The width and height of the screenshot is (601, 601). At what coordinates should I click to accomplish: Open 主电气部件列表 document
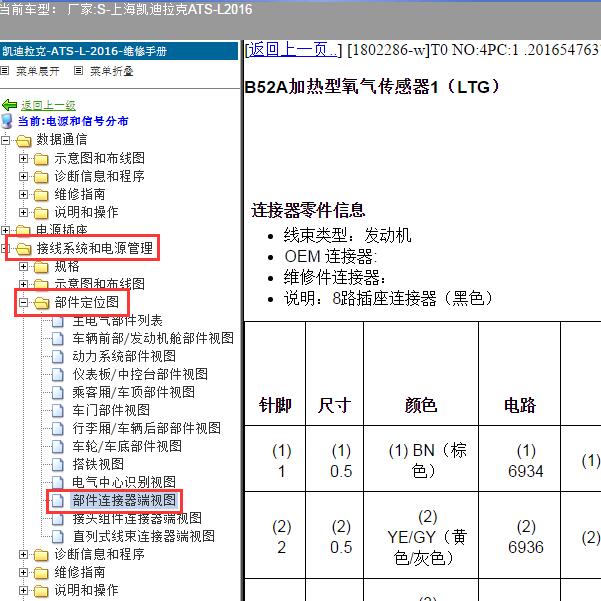[x=117, y=320]
